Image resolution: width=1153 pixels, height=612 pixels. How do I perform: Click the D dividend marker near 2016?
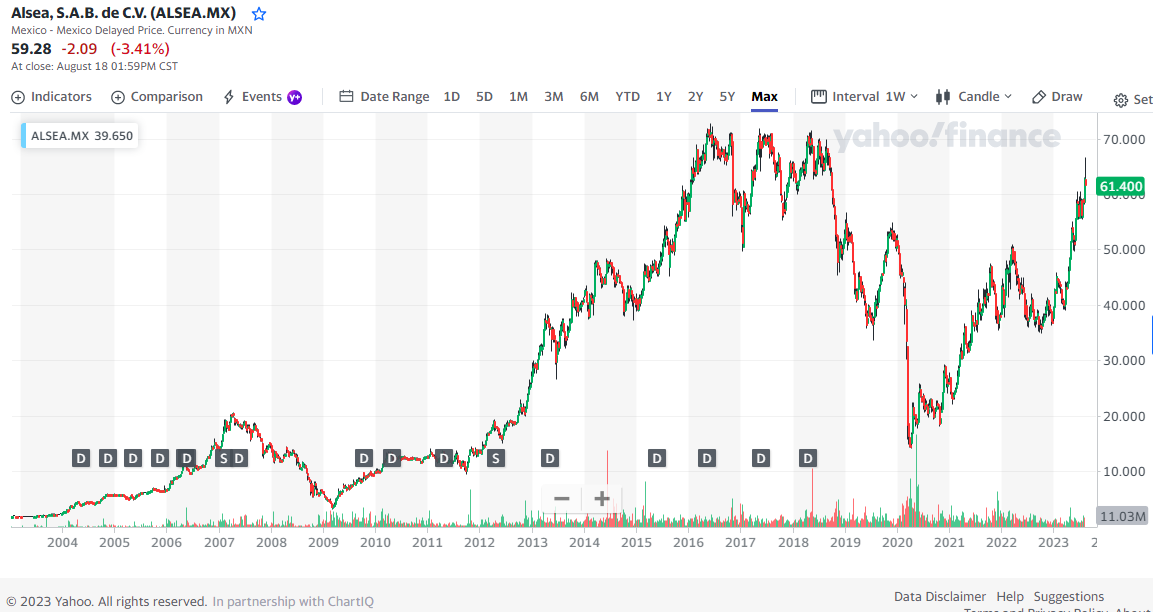pyautogui.click(x=707, y=459)
